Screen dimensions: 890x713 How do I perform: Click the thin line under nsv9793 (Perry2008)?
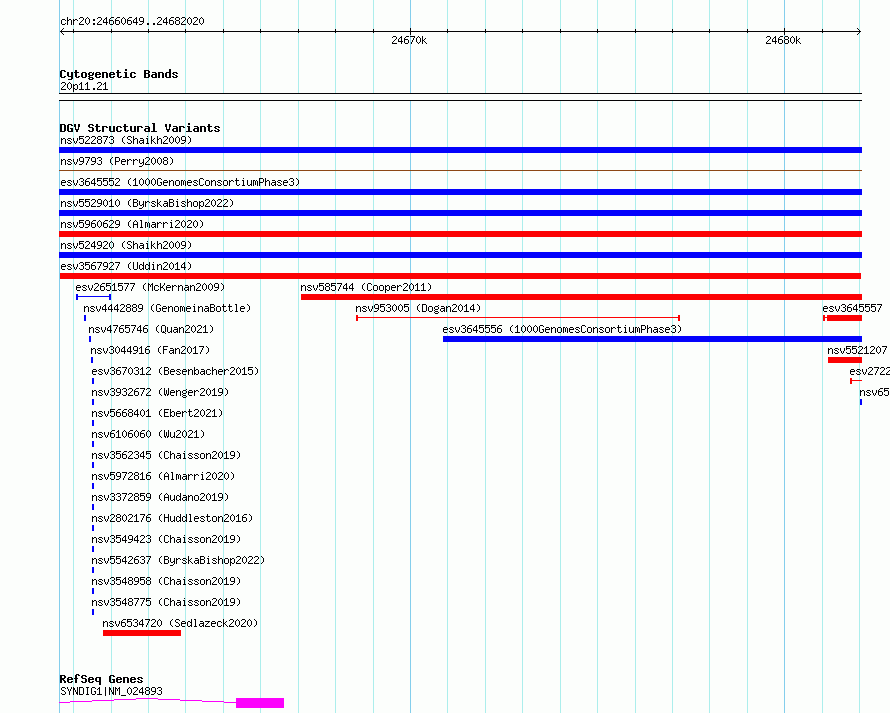(x=460, y=170)
